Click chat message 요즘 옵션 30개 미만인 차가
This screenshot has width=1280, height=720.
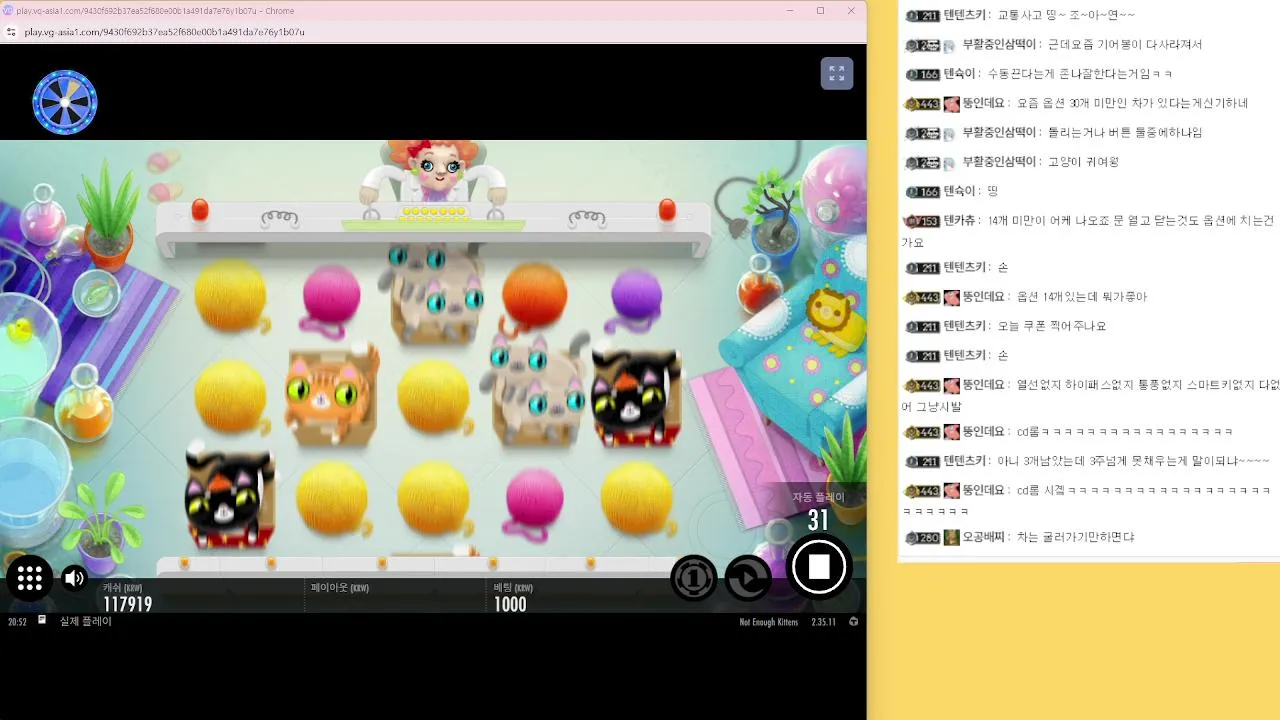(x=1132, y=103)
